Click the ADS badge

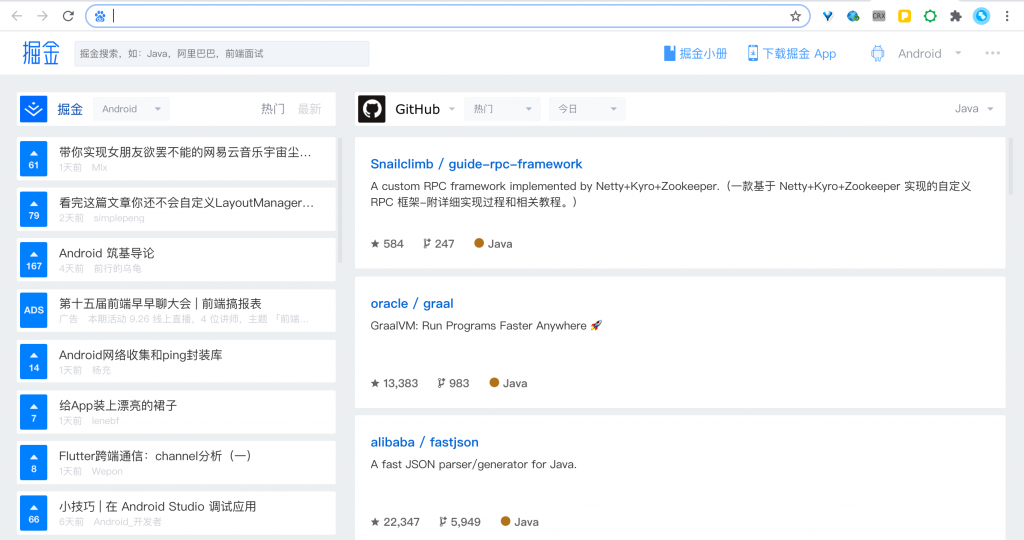[x=33, y=310]
